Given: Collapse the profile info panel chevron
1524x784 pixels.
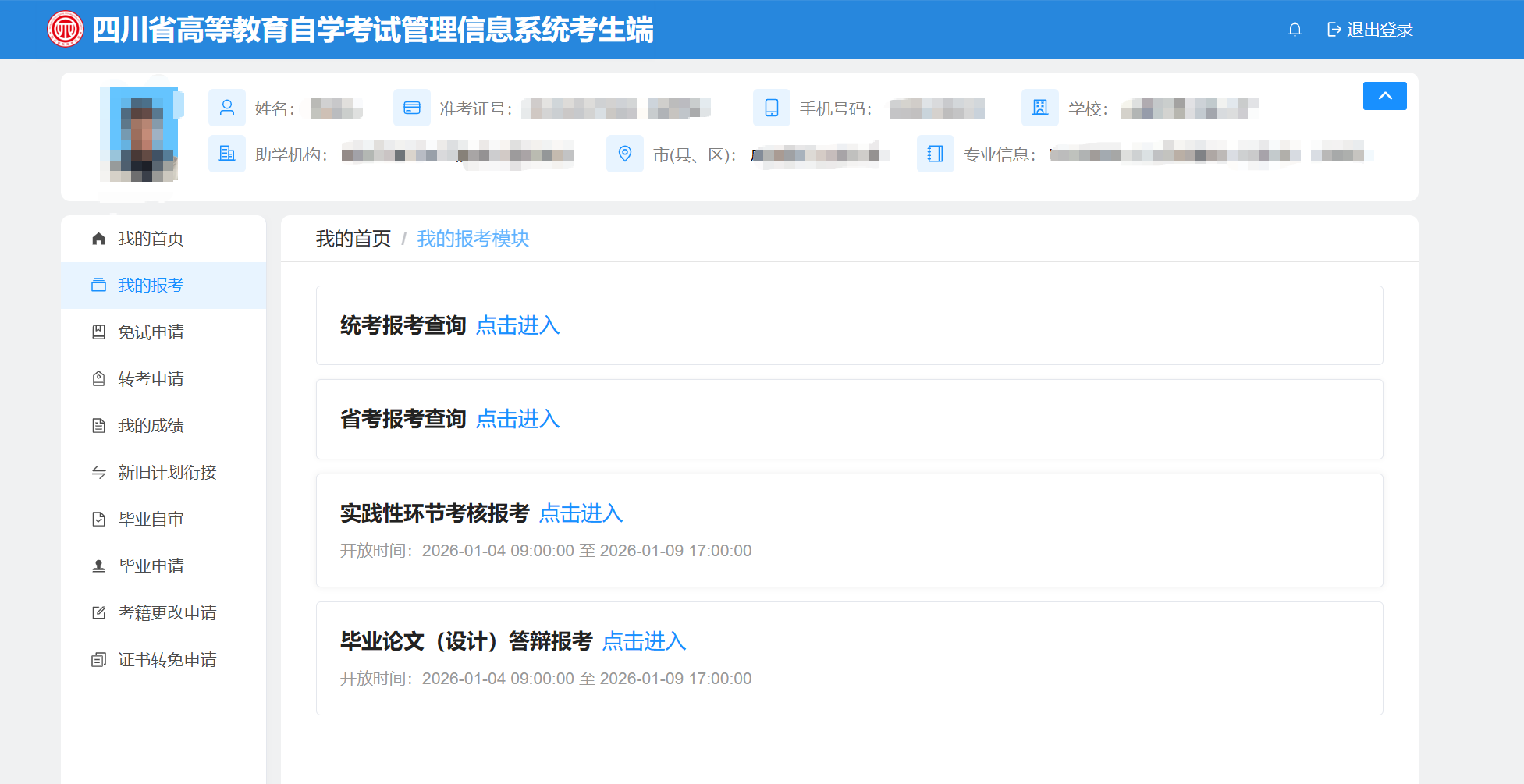Looking at the screenshot, I should [x=1384, y=96].
